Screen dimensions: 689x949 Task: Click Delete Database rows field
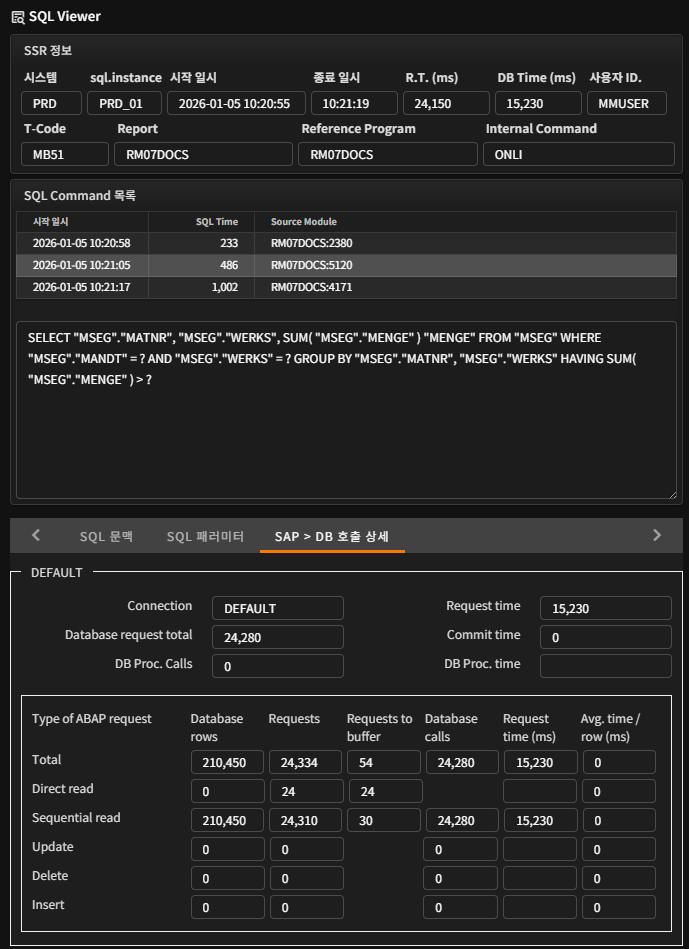(228, 878)
